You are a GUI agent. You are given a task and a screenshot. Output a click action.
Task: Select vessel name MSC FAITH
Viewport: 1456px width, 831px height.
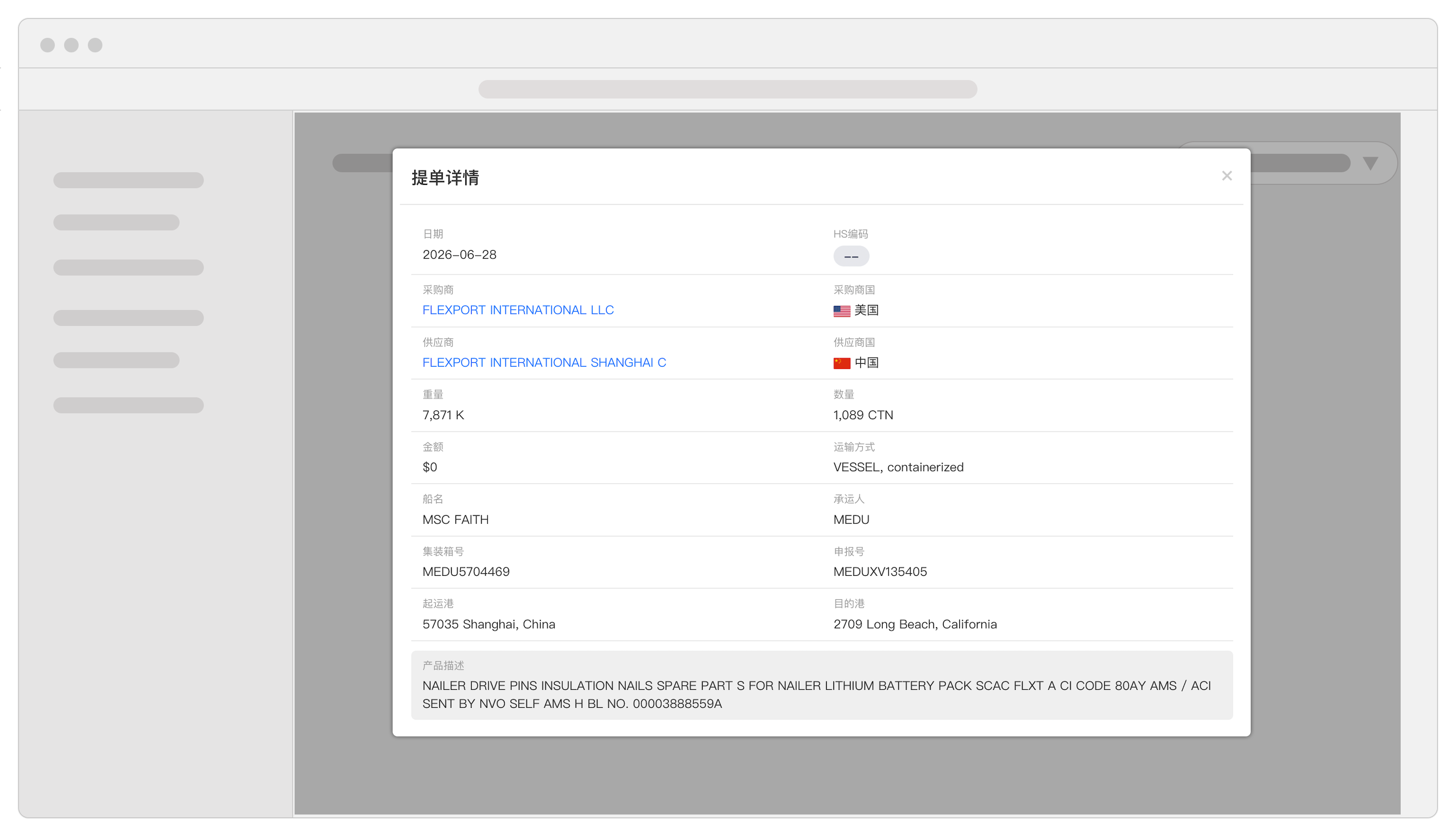pos(455,520)
